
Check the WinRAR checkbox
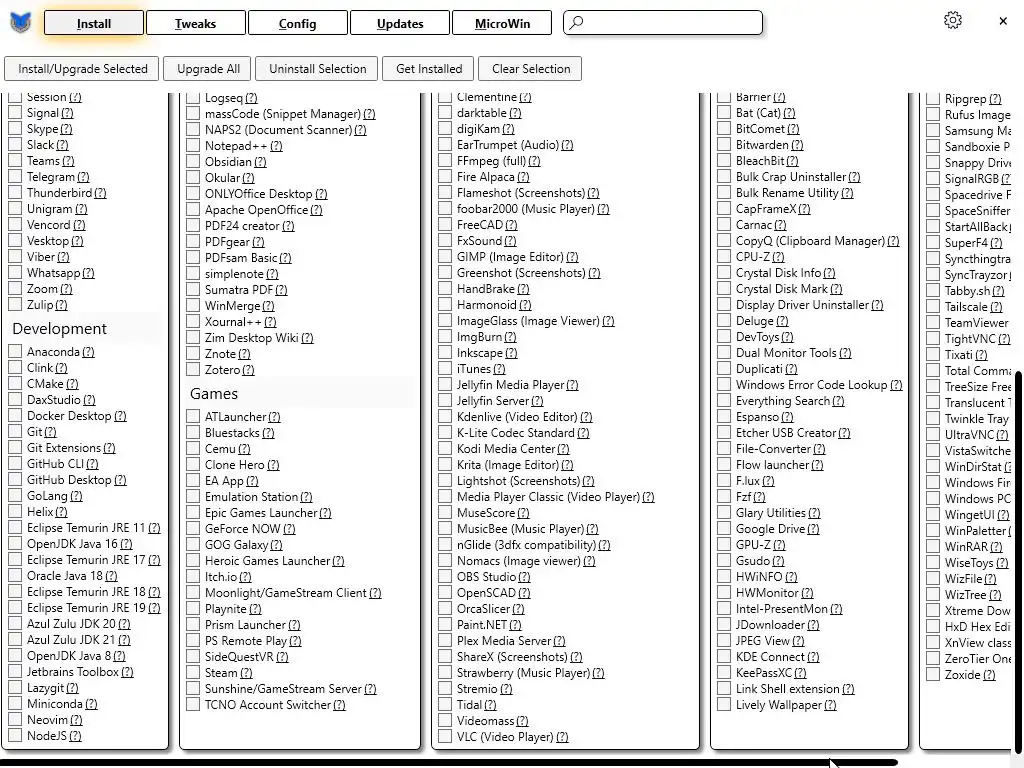pyautogui.click(x=933, y=547)
